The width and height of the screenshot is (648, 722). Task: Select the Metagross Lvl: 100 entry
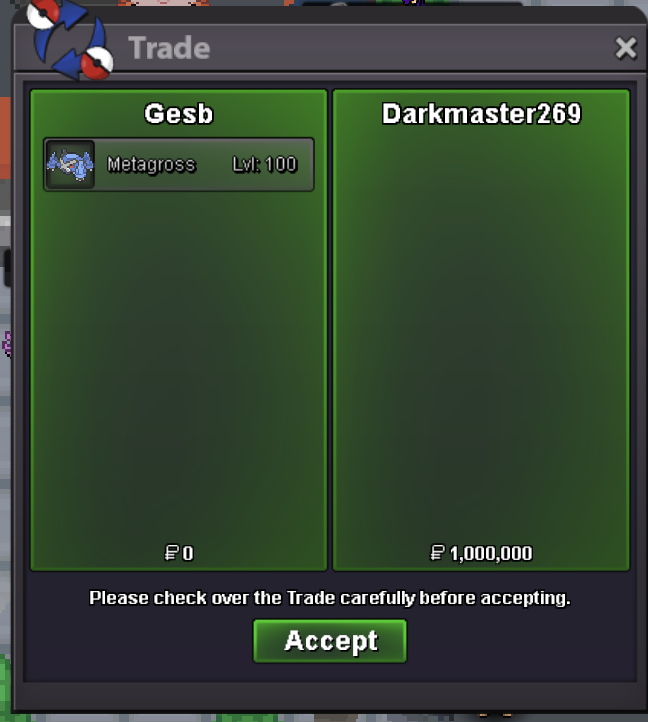(179, 164)
